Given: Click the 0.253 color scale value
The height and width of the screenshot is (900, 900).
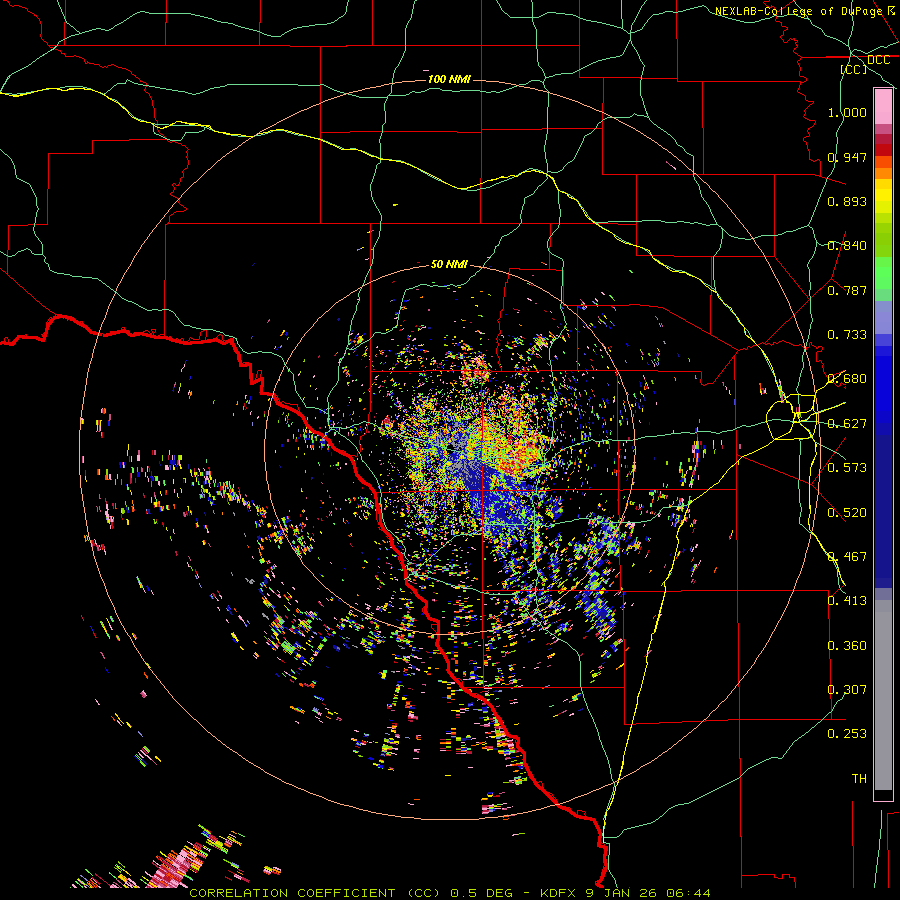Looking at the screenshot, I should pyautogui.click(x=847, y=734).
